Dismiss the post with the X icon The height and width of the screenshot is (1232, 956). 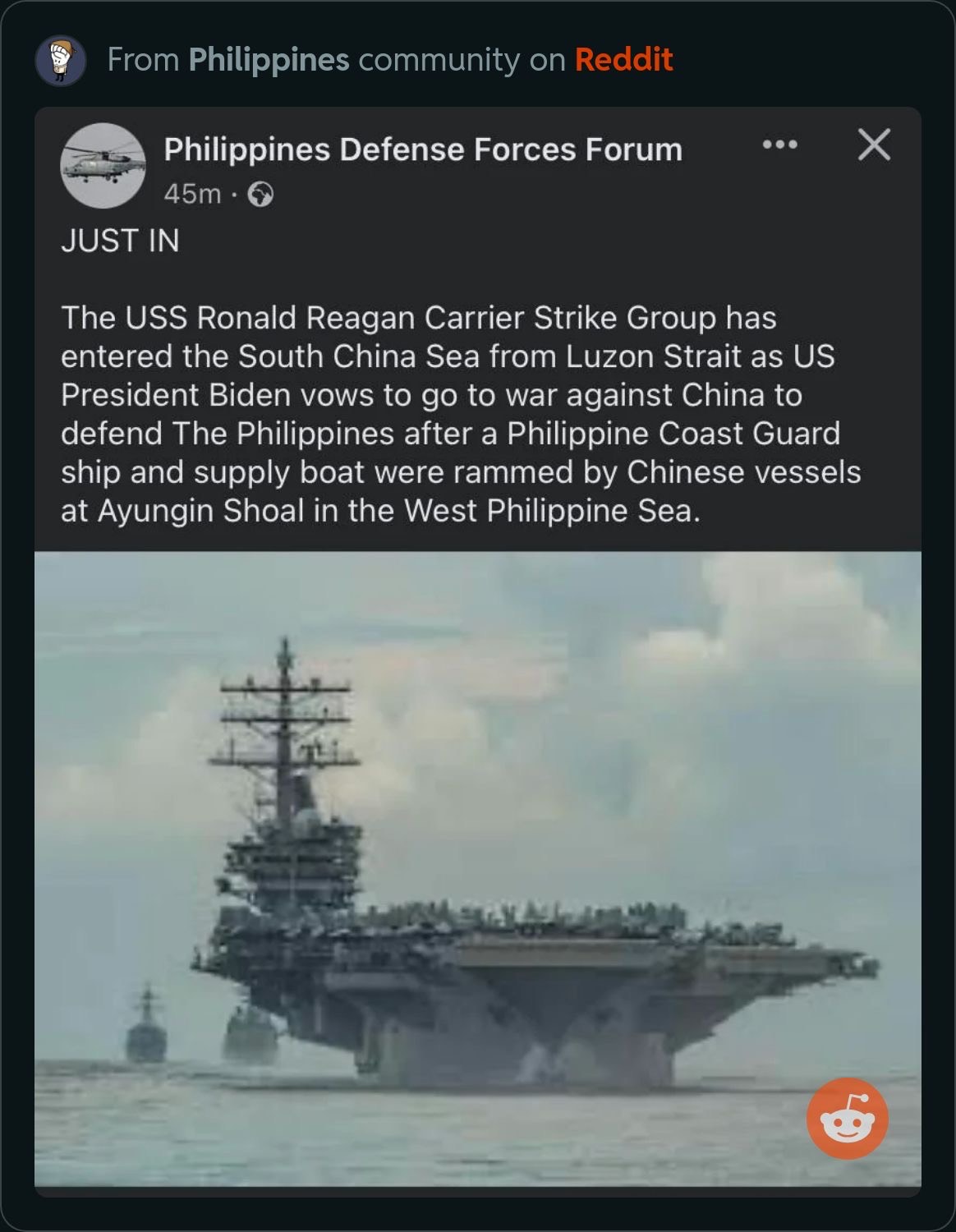[x=874, y=145]
